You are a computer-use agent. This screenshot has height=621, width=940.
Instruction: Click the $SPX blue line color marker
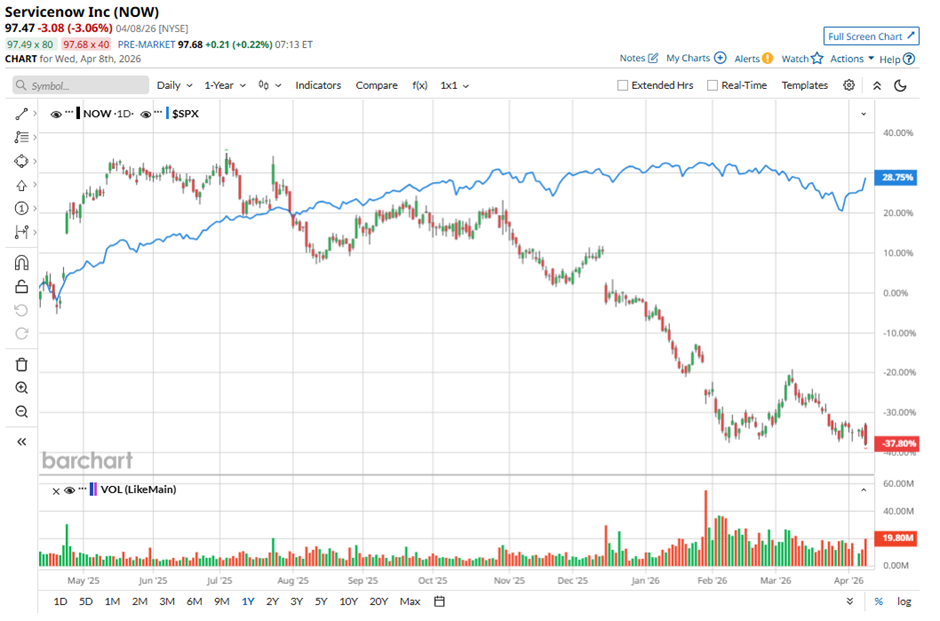pyautogui.click(x=168, y=113)
